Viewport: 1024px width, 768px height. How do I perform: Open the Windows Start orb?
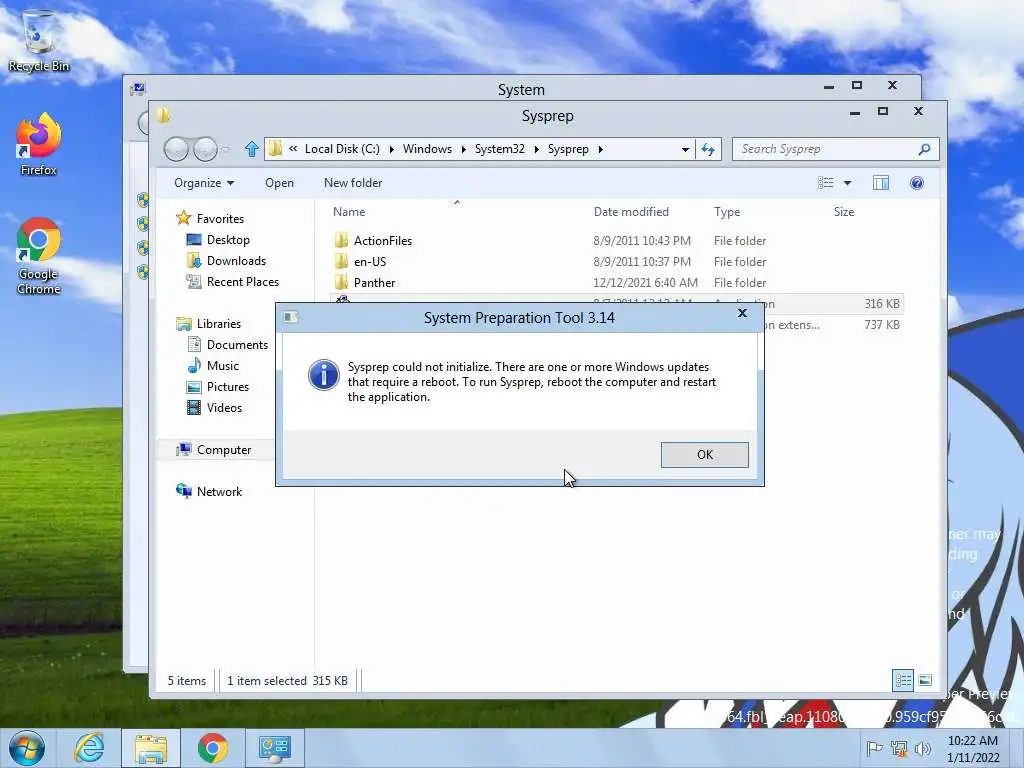(x=27, y=748)
